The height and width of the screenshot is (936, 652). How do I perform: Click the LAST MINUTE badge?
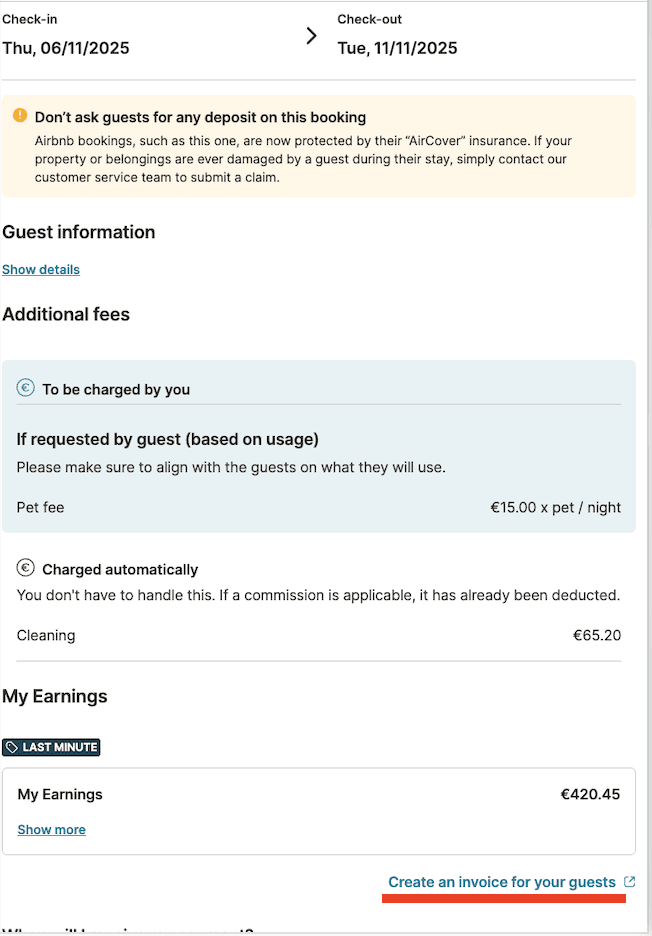52,747
